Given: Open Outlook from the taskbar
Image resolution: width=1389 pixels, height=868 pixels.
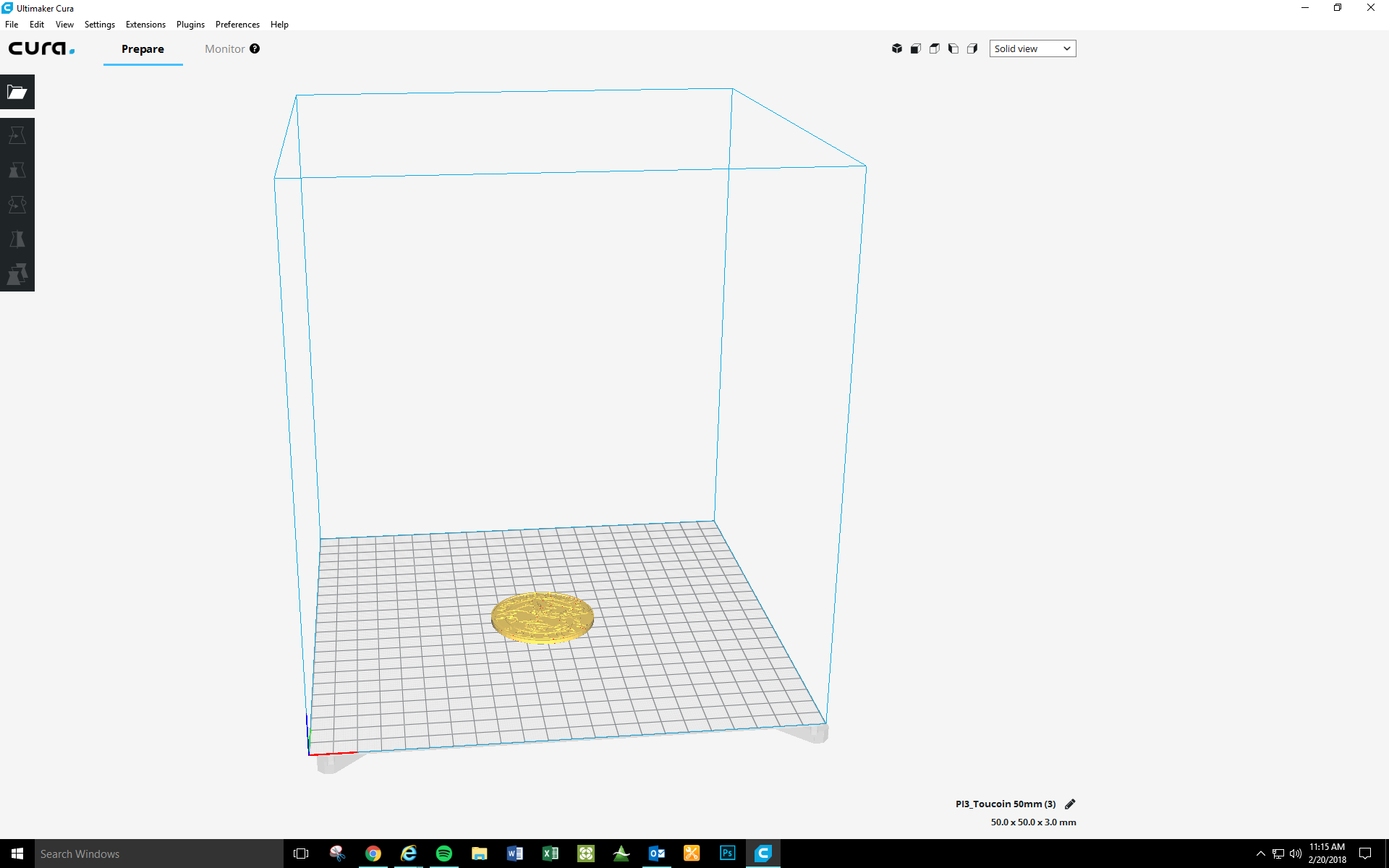Looking at the screenshot, I should pos(656,854).
